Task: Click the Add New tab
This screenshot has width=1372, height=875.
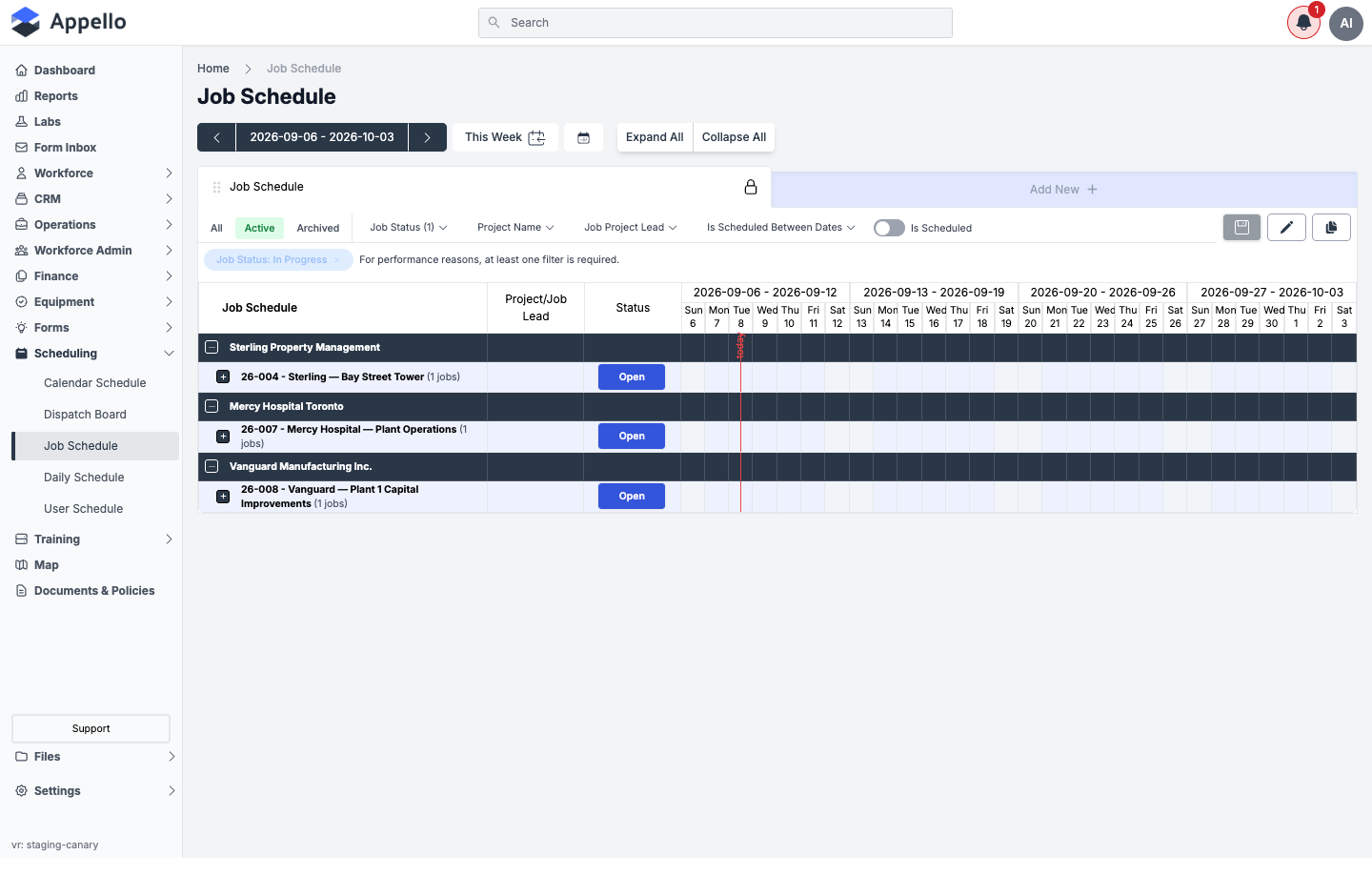Action: (x=1063, y=190)
